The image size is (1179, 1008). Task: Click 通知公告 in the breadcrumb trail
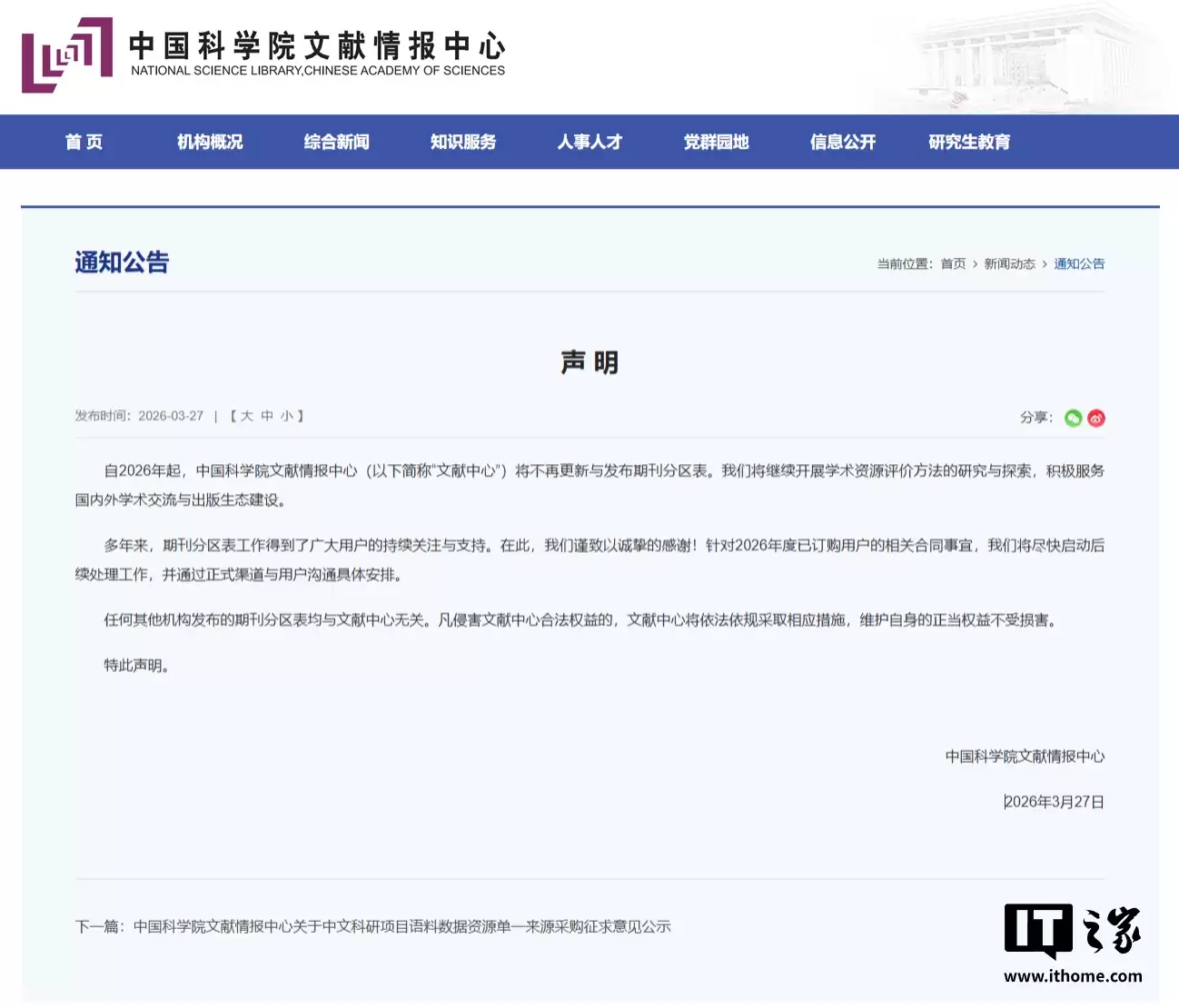click(x=1079, y=263)
